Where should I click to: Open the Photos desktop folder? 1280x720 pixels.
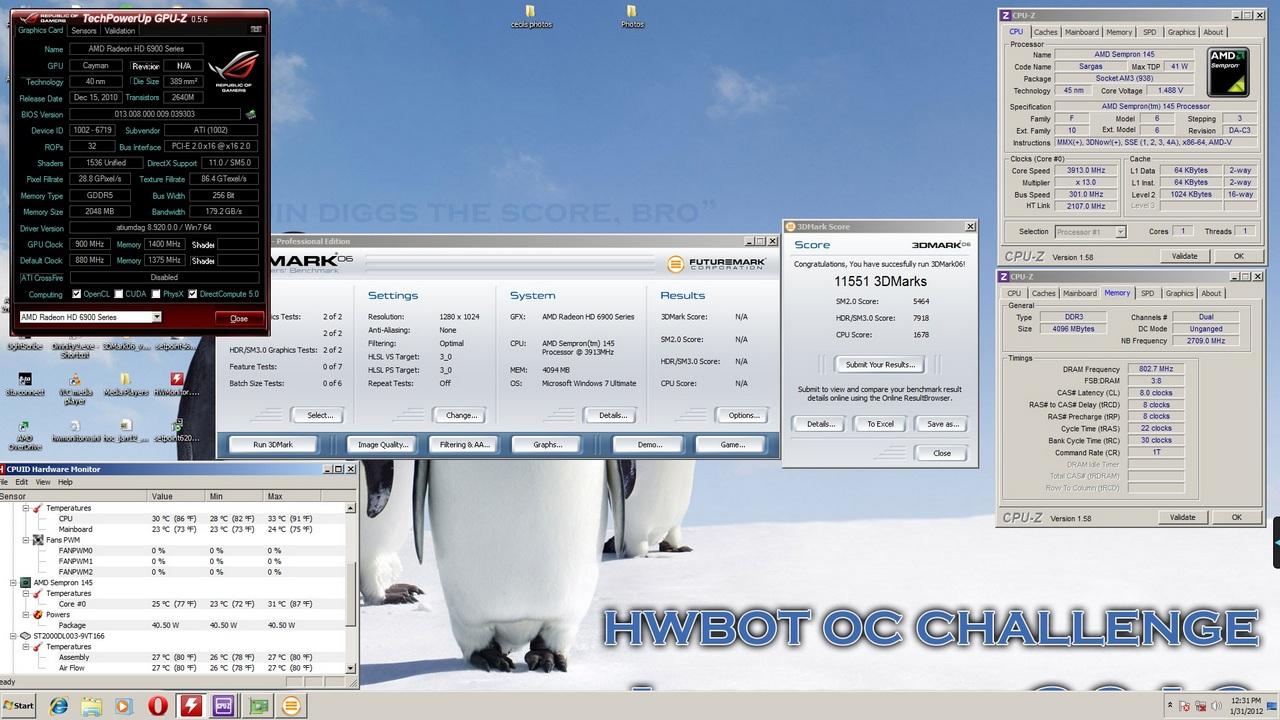(632, 14)
